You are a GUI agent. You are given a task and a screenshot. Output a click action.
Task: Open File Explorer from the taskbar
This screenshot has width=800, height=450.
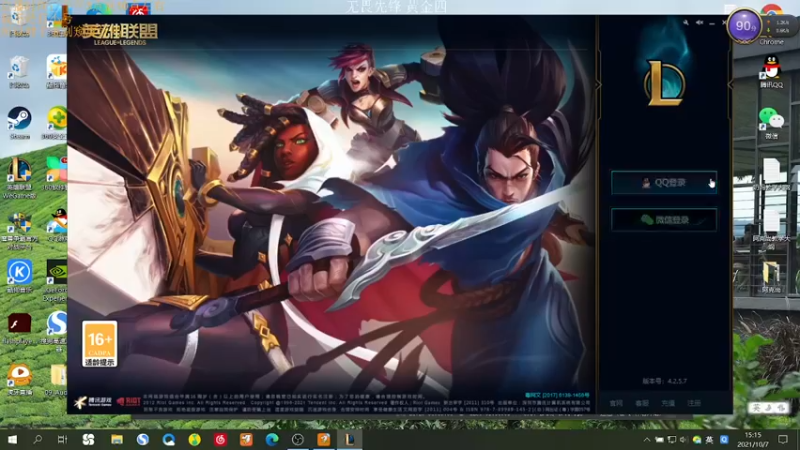[x=117, y=439]
